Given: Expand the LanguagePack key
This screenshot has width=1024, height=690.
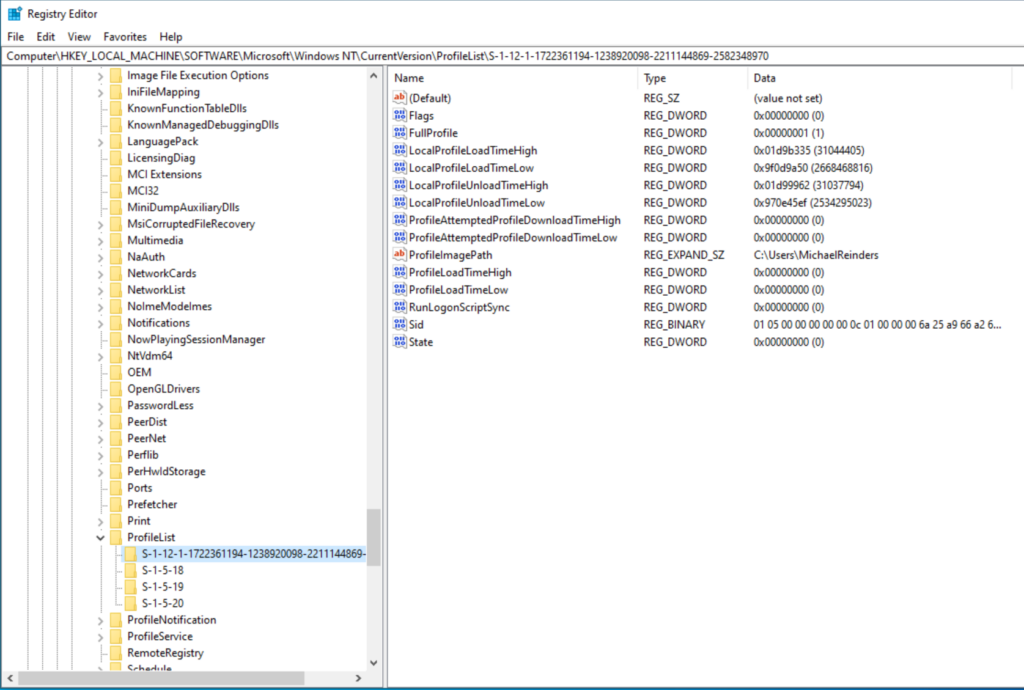Looking at the screenshot, I should pyautogui.click(x=100, y=142).
